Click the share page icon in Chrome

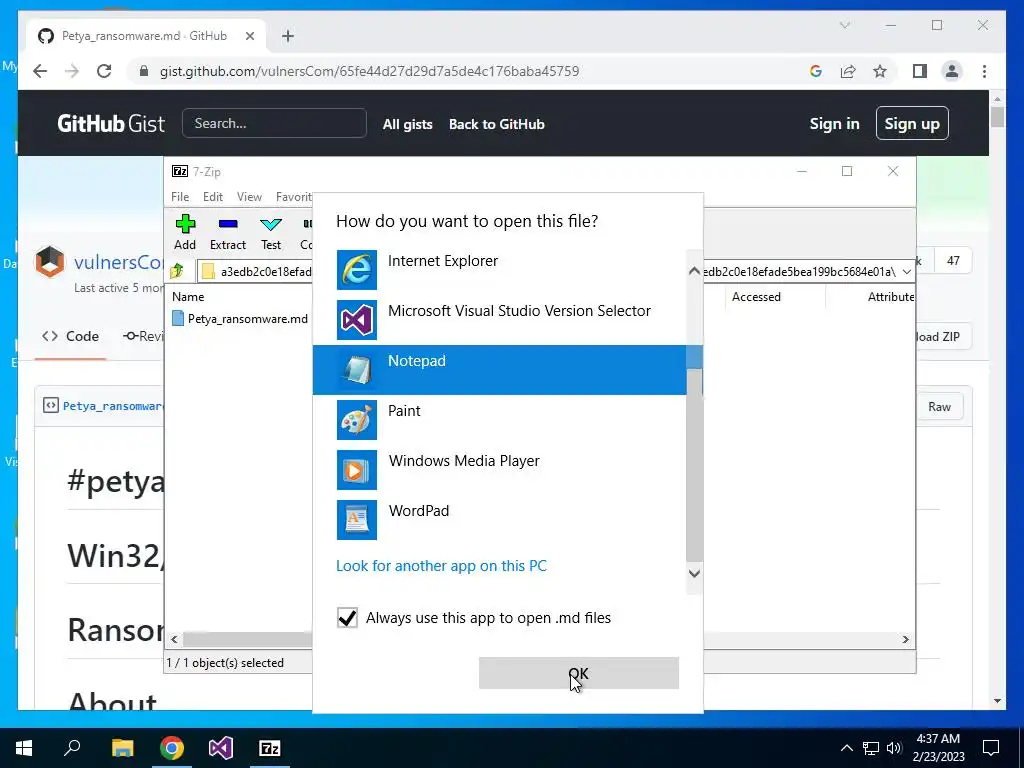coord(848,71)
